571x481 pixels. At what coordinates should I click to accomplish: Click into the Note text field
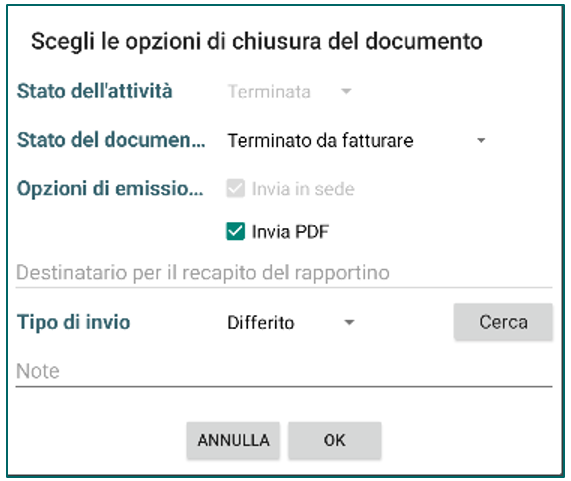click(x=284, y=372)
